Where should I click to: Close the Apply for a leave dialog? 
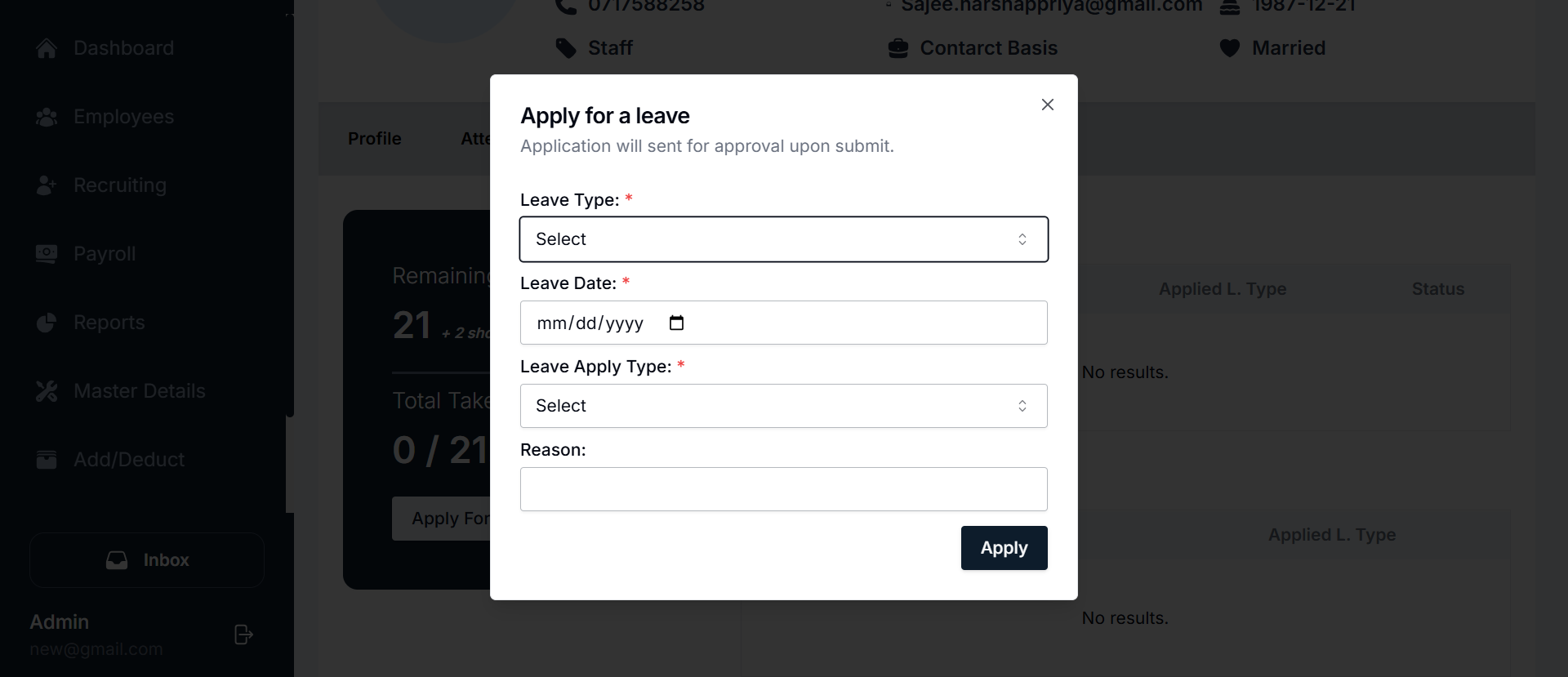1048,105
